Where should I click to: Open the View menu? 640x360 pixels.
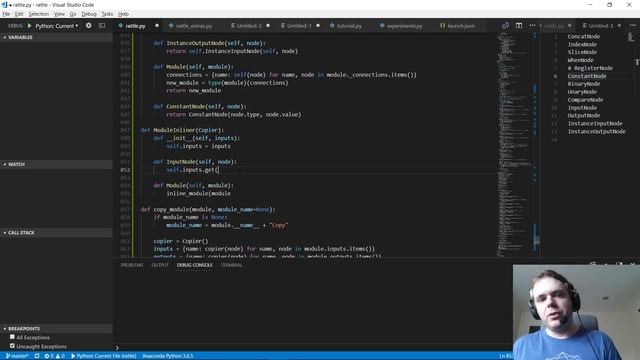pyautogui.click(x=59, y=14)
